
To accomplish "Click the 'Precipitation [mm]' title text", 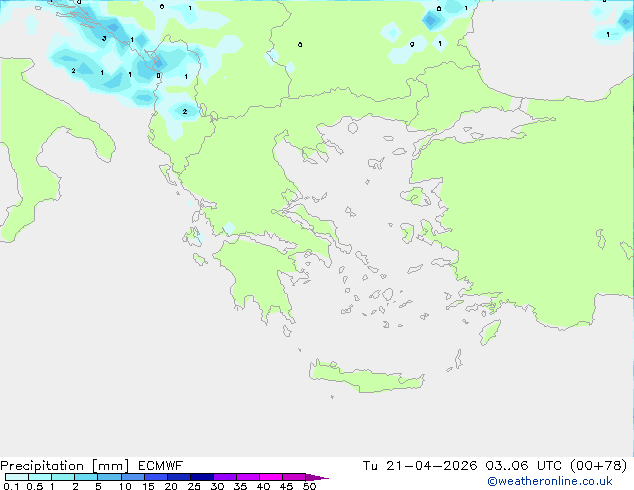I will coord(65,466).
